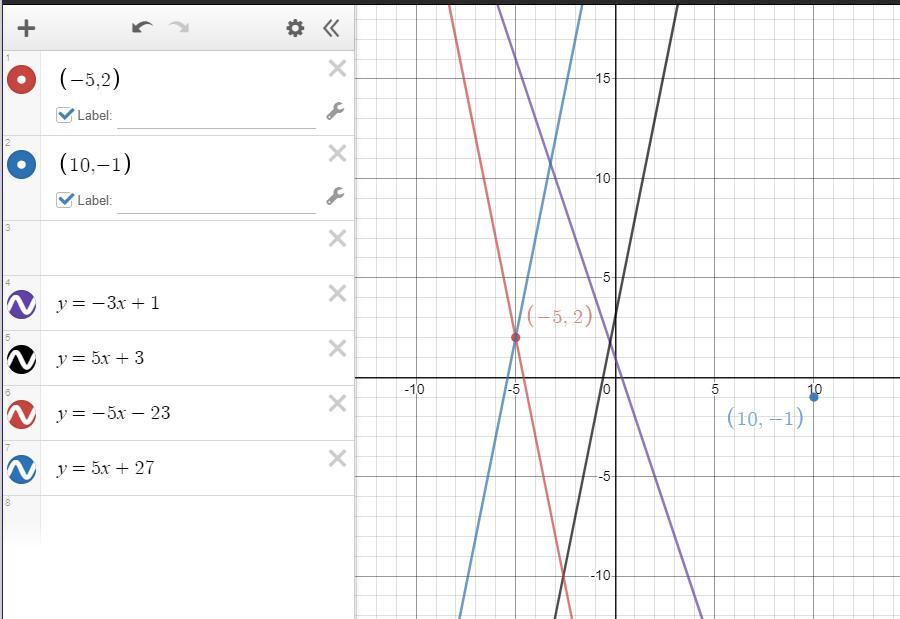Undo the last action

tap(142, 27)
